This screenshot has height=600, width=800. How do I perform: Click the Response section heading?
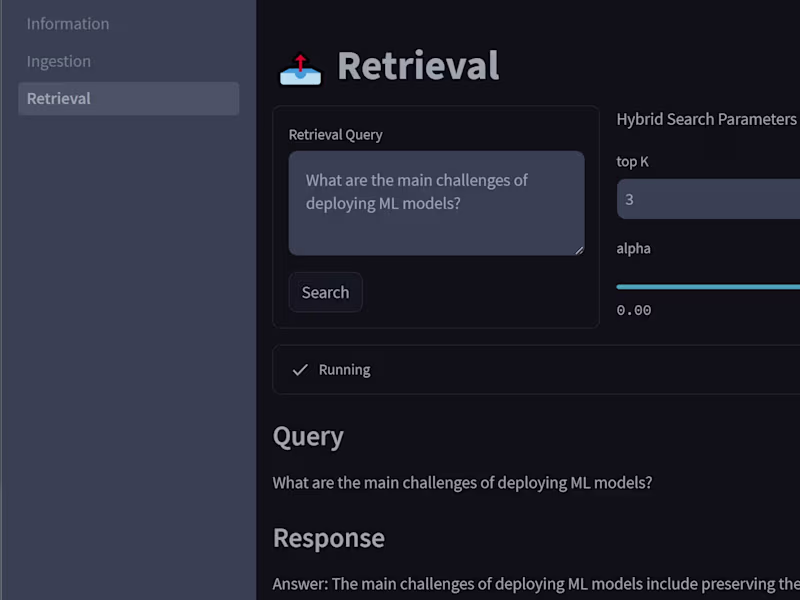329,538
